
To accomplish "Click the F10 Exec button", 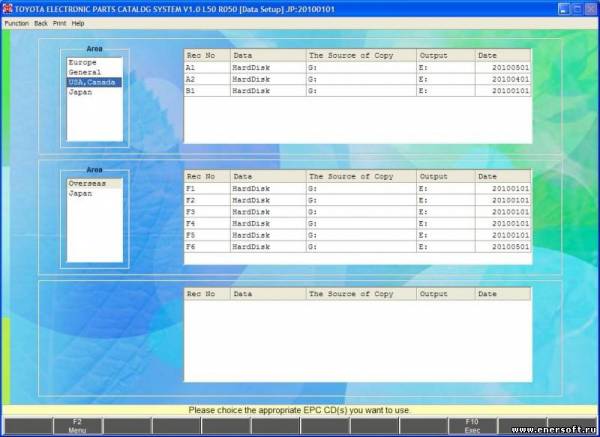I will (x=473, y=426).
